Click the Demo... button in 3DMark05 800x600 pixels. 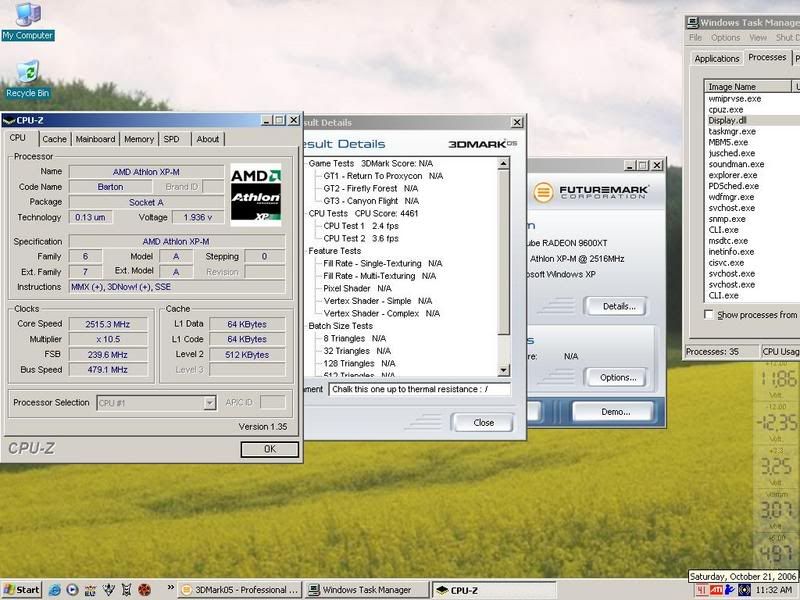[615, 412]
